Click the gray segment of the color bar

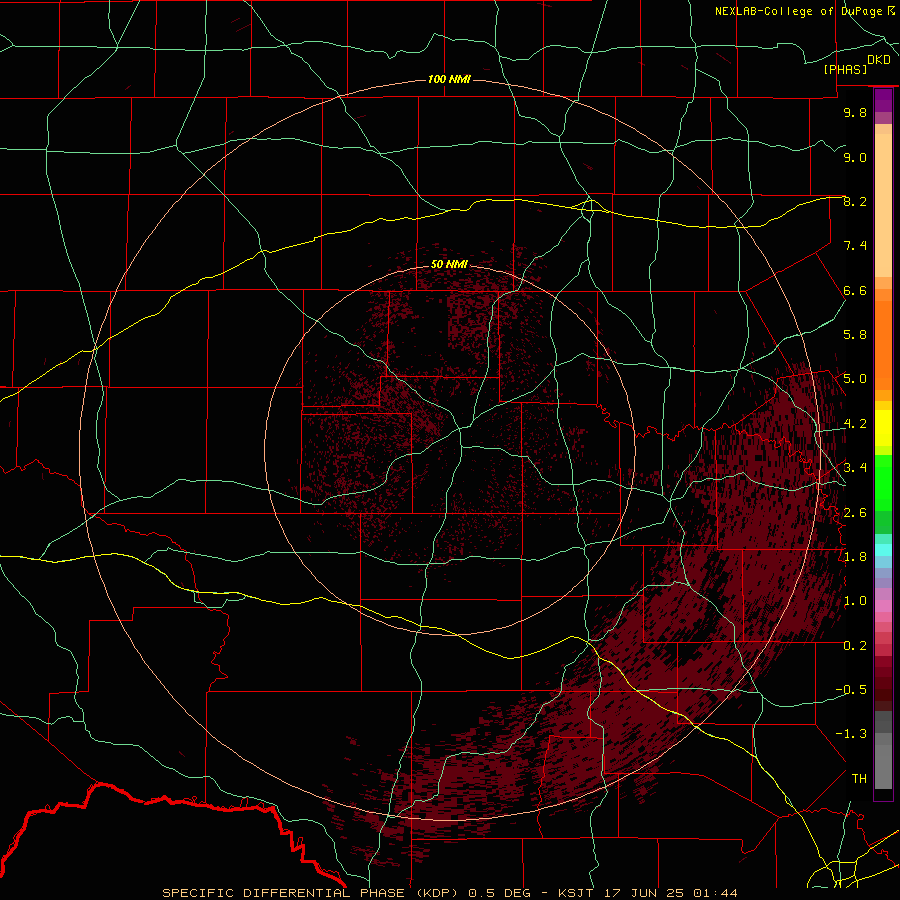(883, 750)
